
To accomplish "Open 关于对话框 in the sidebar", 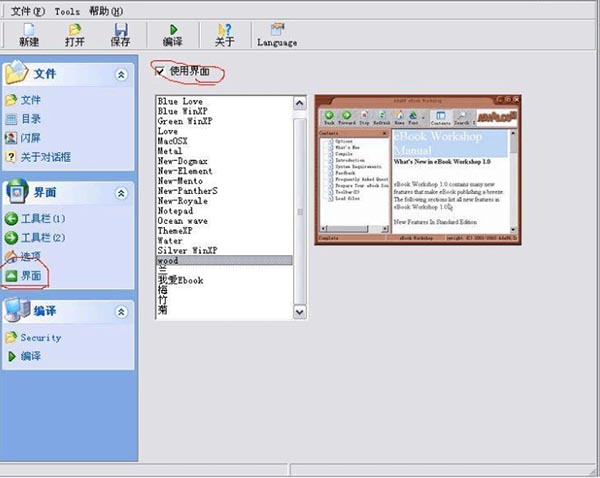I will click(x=45, y=156).
